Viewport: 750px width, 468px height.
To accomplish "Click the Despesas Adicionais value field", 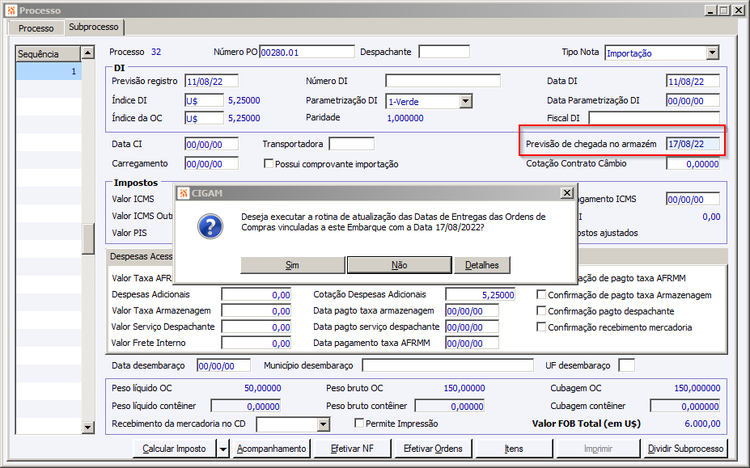I will (256, 295).
